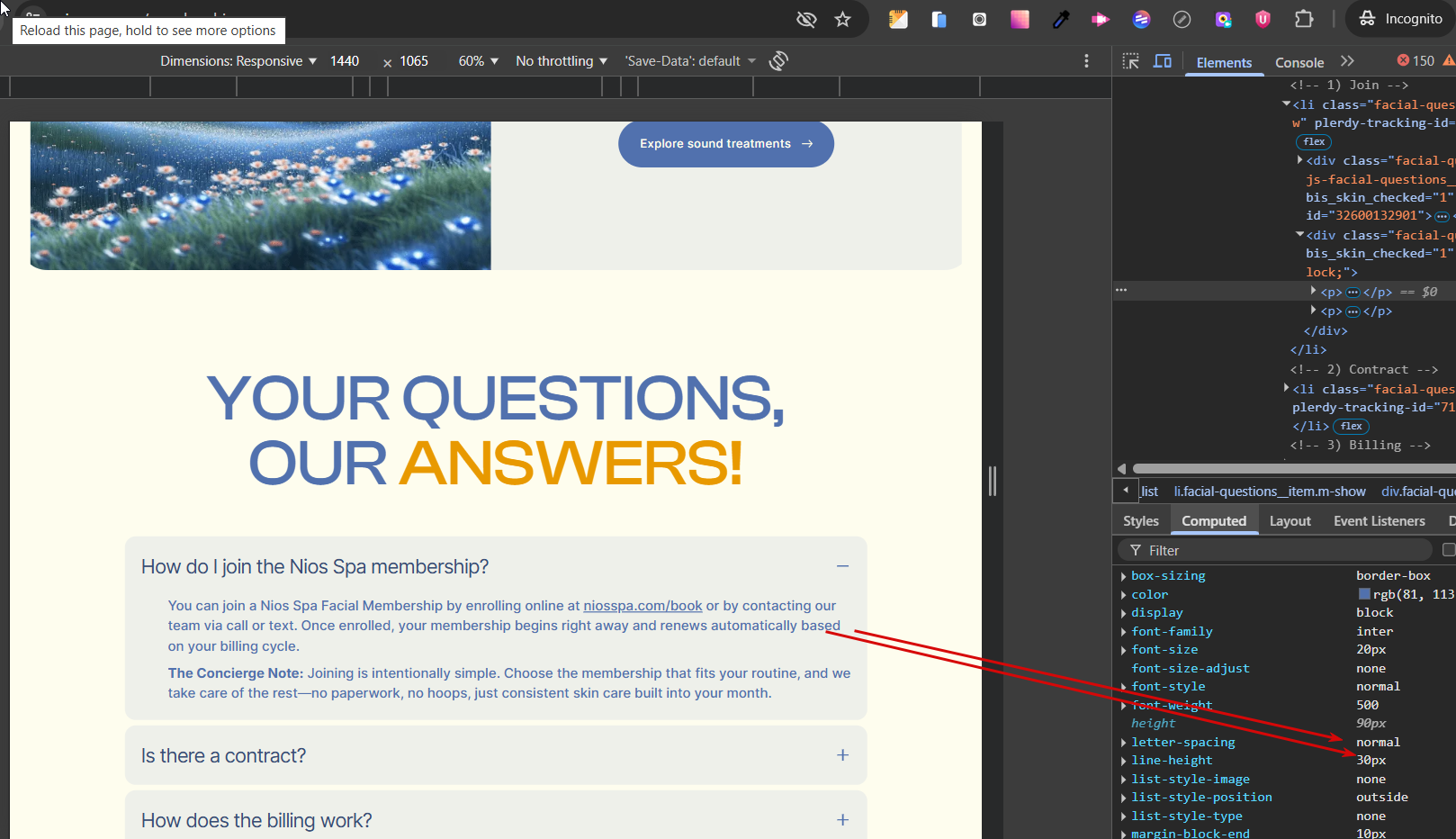This screenshot has height=839, width=1456.
Task: Click the rotate screen orientation icon
Action: click(x=778, y=60)
